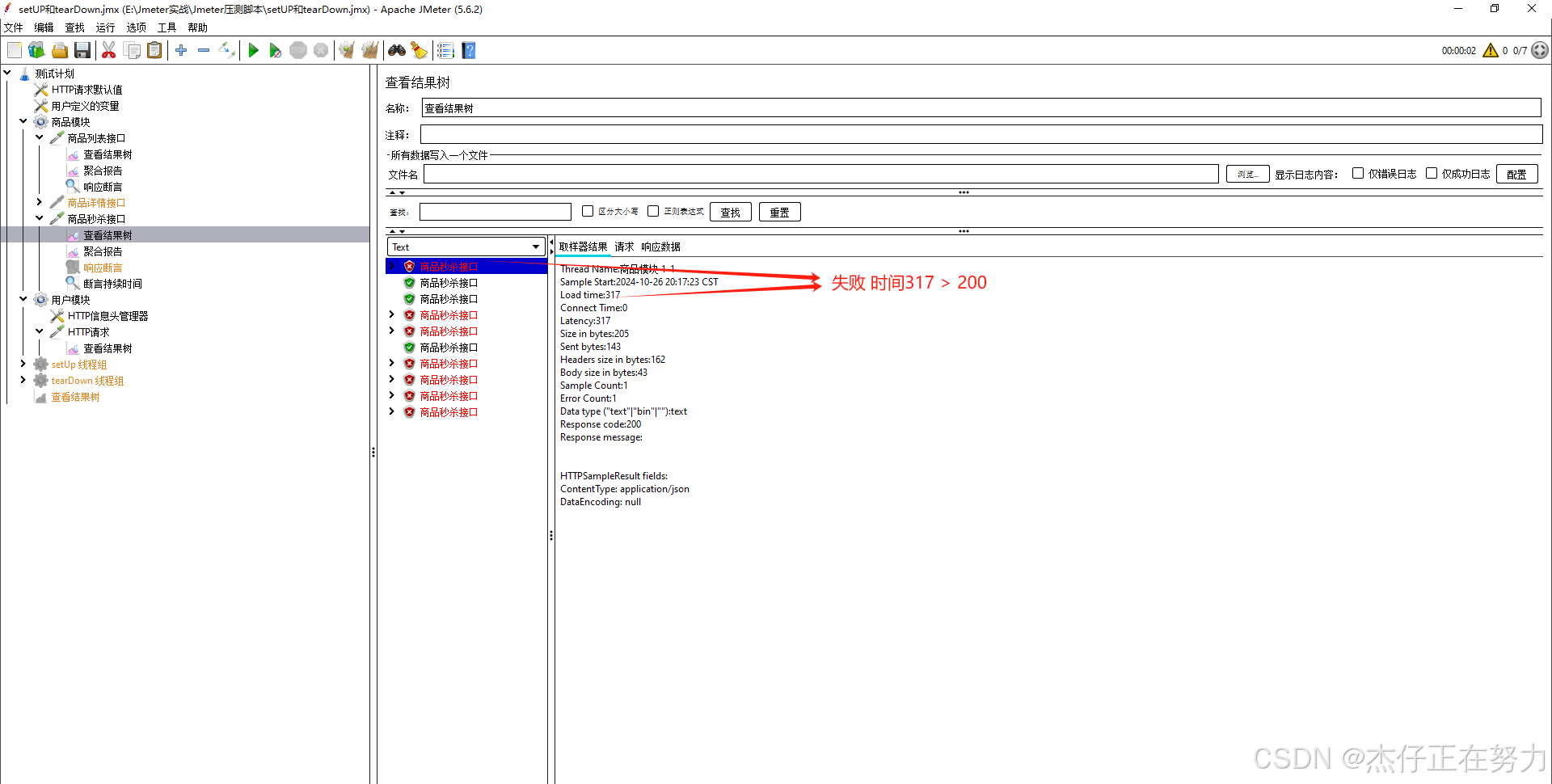Expand the tearDown 线程组 node

pos(23,380)
